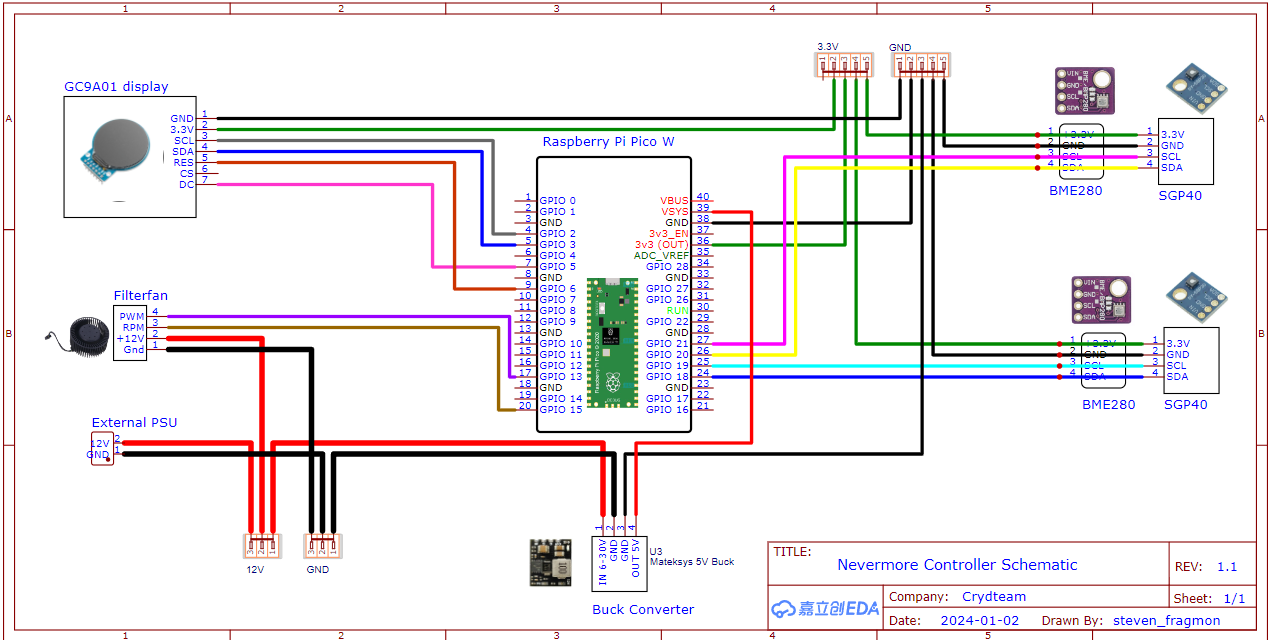Select the REV value "1.1"
This screenshot has width=1270, height=640.
pos(1227,567)
